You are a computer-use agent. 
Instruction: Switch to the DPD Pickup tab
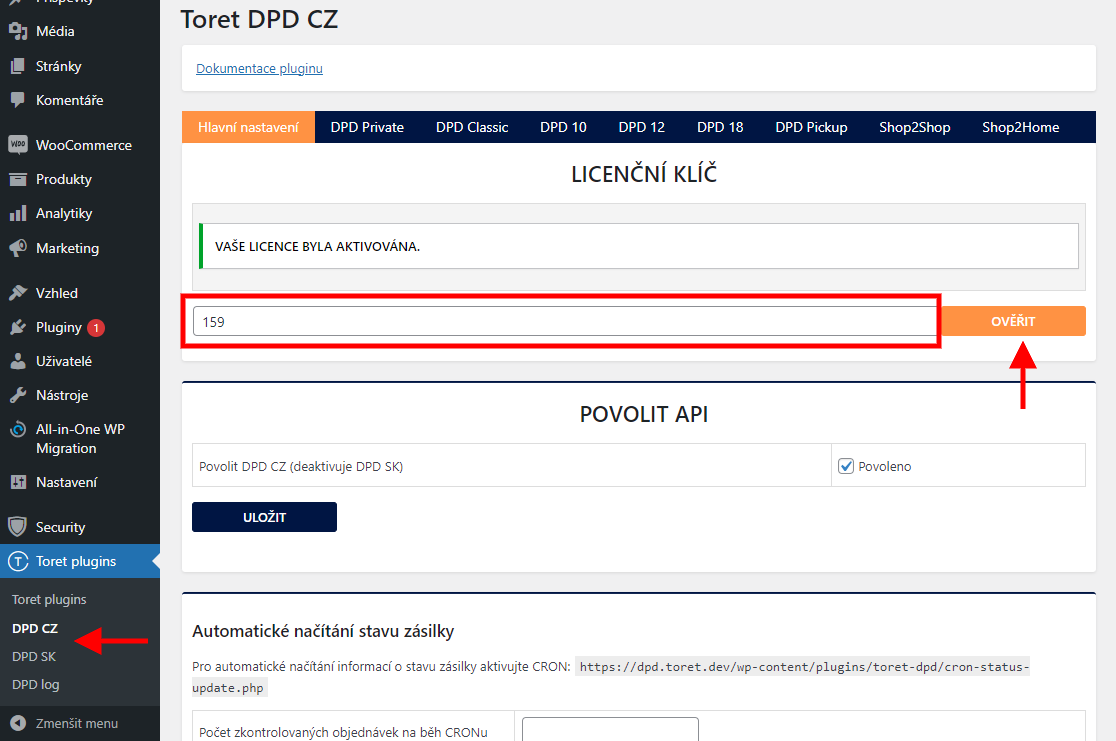click(811, 127)
